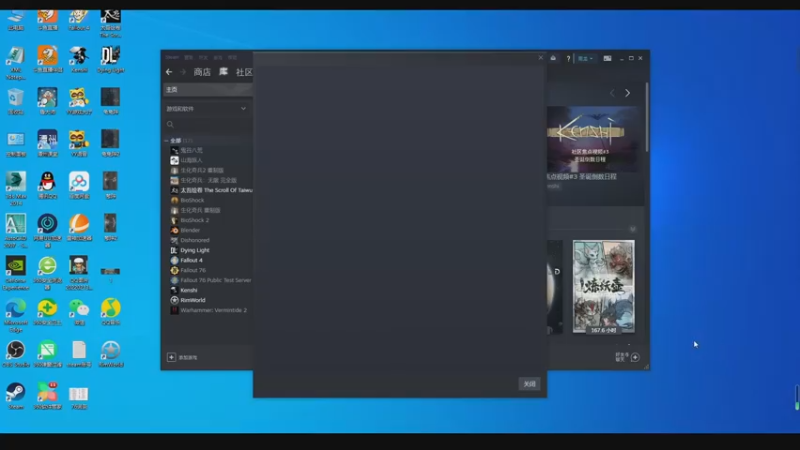The image size is (800, 450).
Task: Close the dark dialog with its X
Action: click(x=541, y=58)
